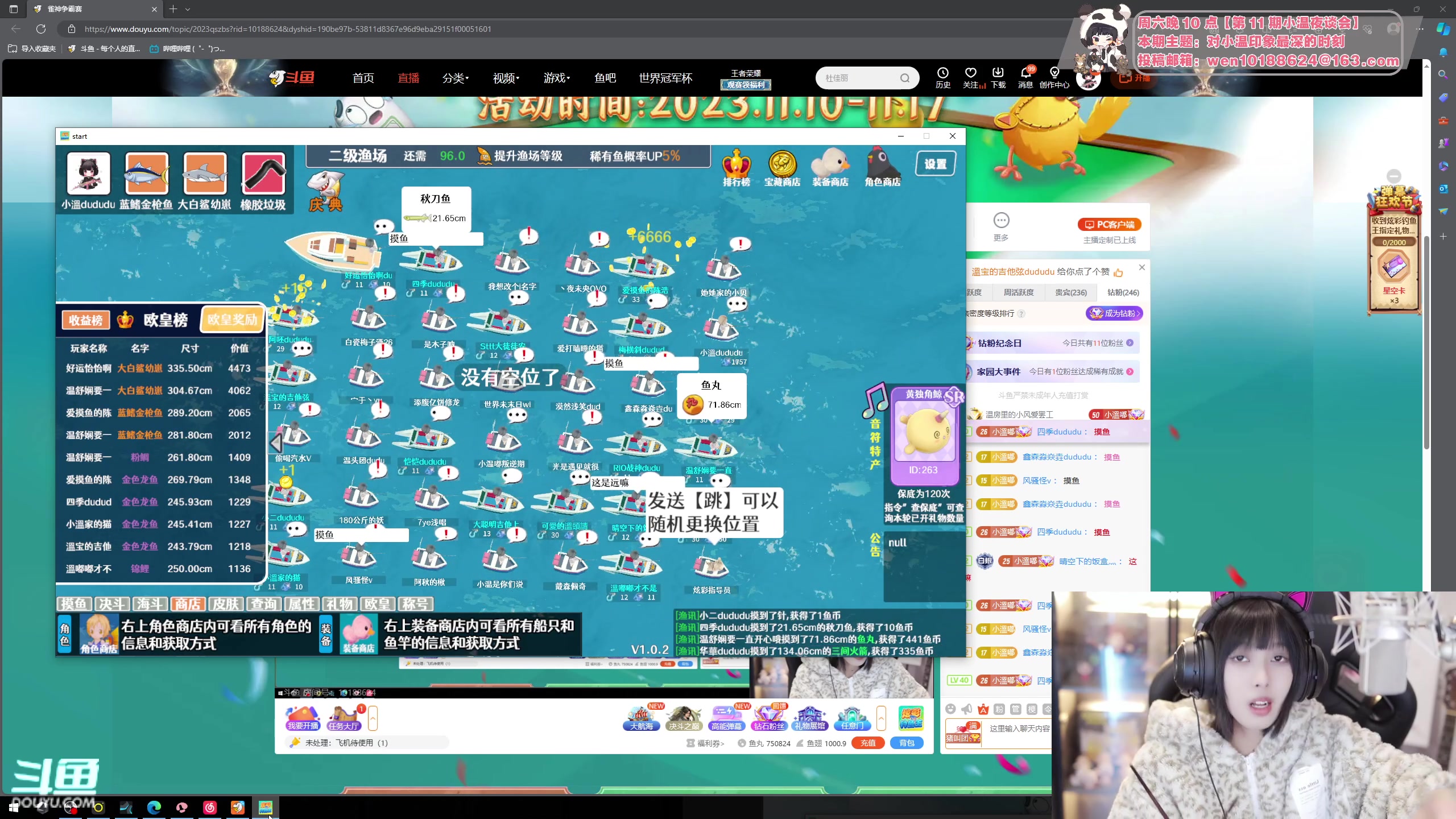
Task: Click the 成为钻粉 button
Action: tap(1114, 313)
